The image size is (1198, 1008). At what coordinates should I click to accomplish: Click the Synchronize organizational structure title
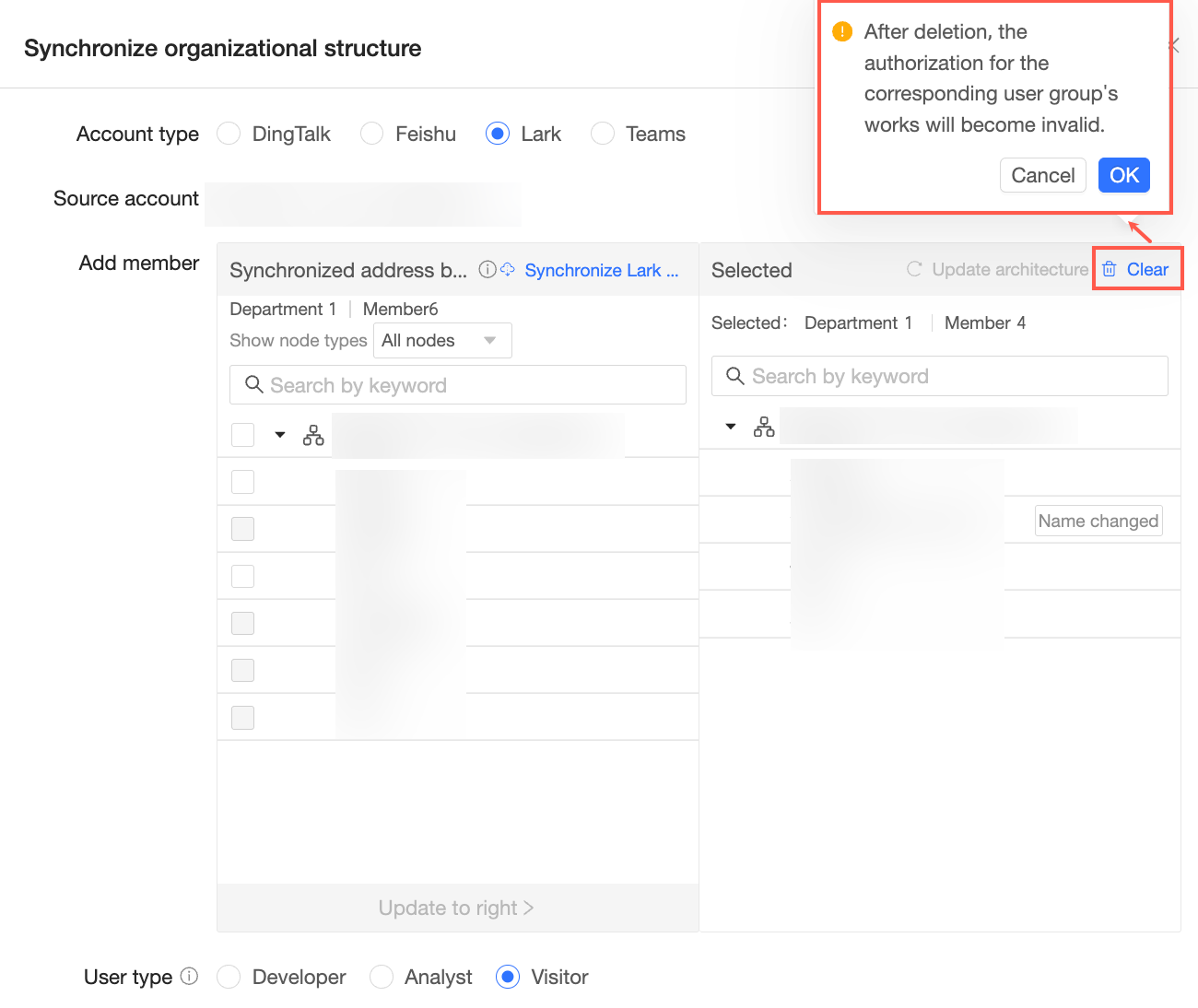[223, 48]
